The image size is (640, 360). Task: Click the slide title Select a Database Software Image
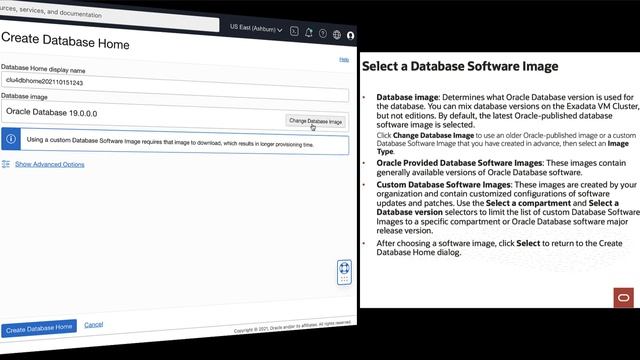point(460,66)
